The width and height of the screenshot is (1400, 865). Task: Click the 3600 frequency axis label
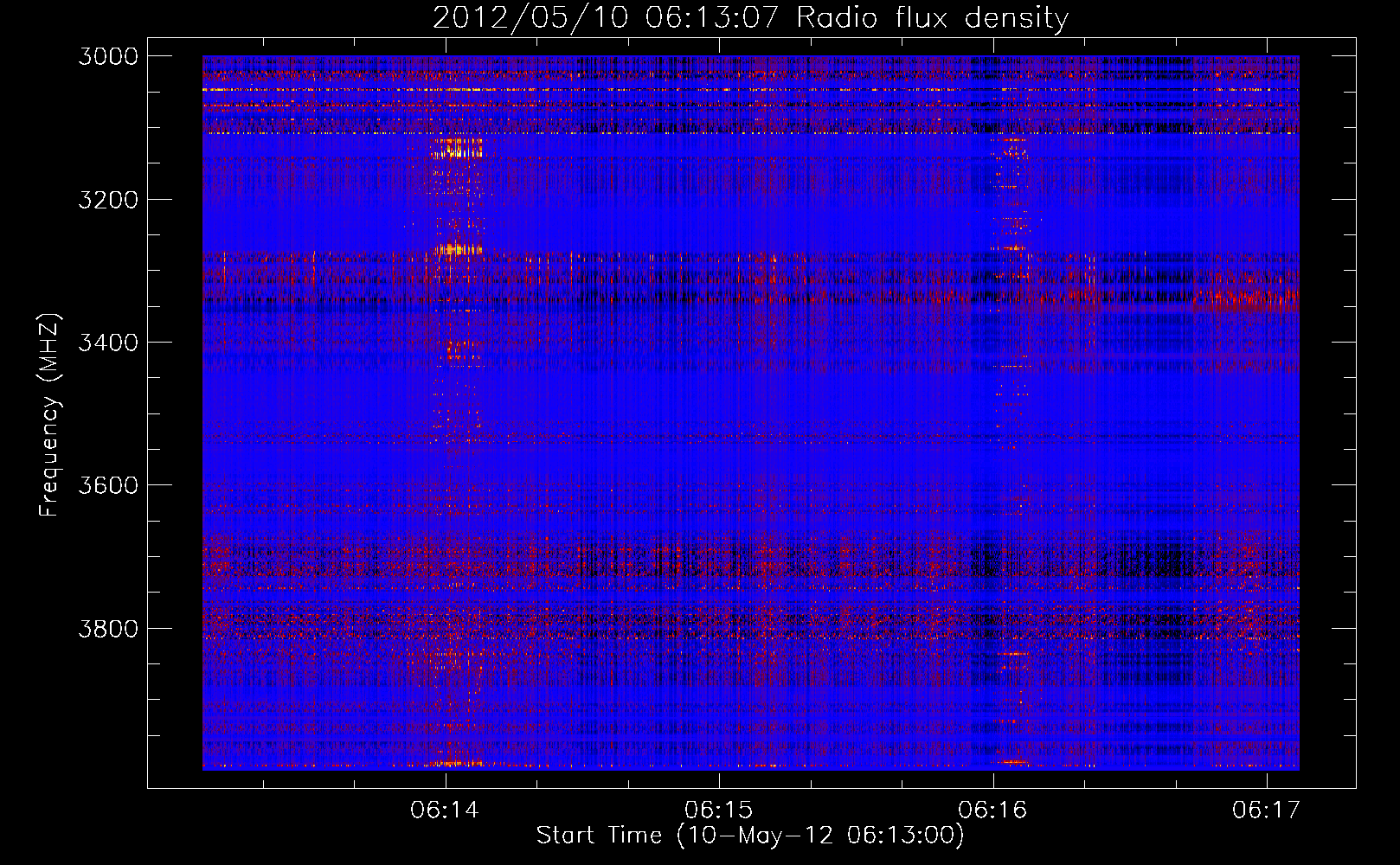tap(108, 485)
